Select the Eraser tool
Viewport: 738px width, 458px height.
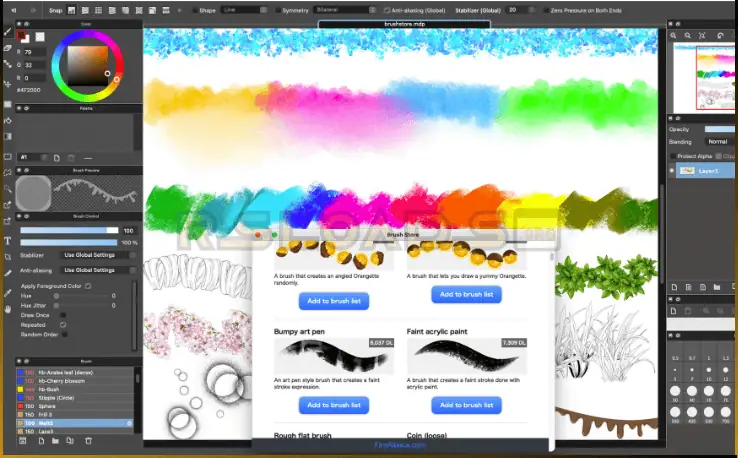coord(7,47)
